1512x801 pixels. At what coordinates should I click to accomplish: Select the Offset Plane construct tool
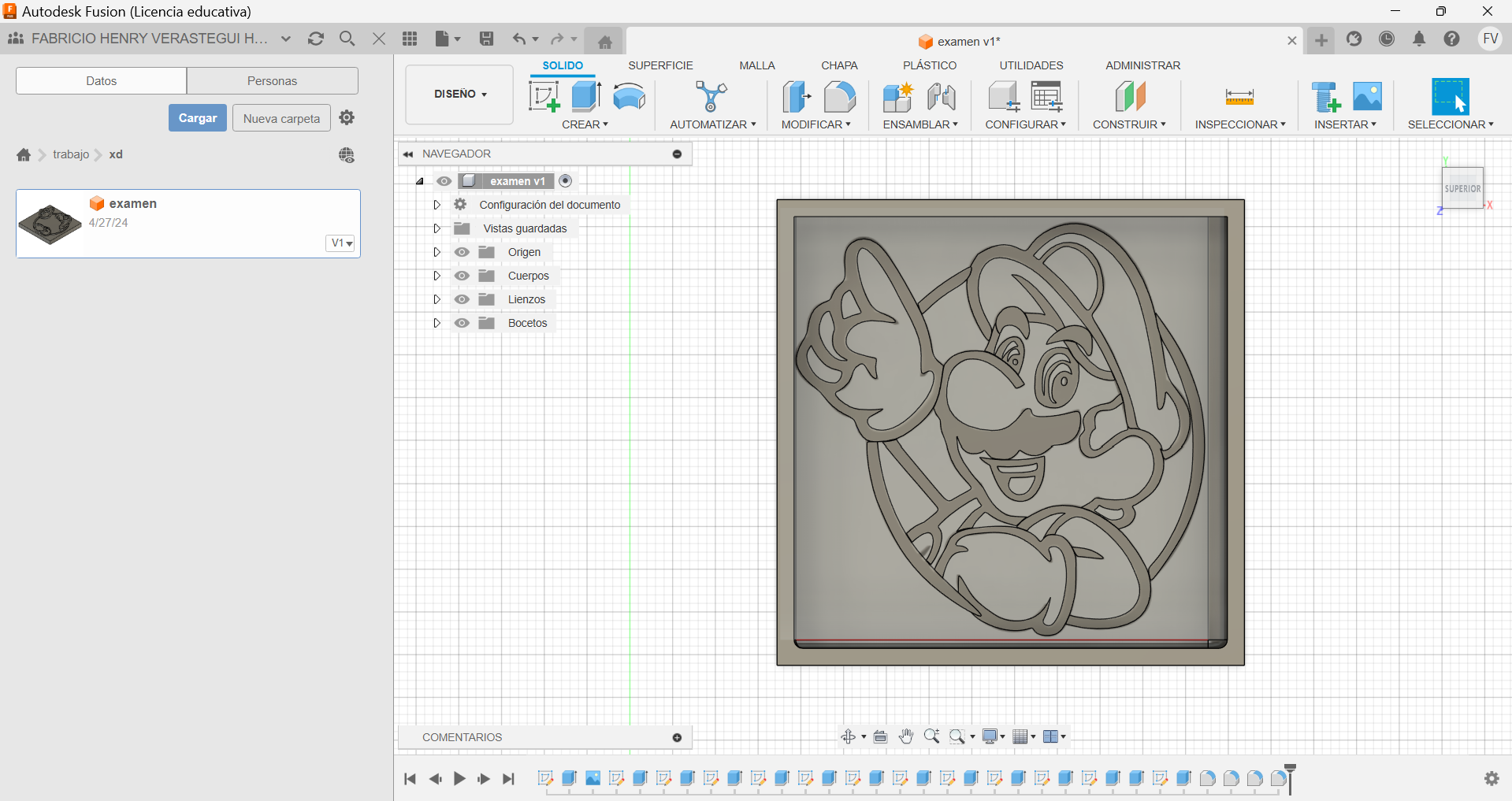1130,97
